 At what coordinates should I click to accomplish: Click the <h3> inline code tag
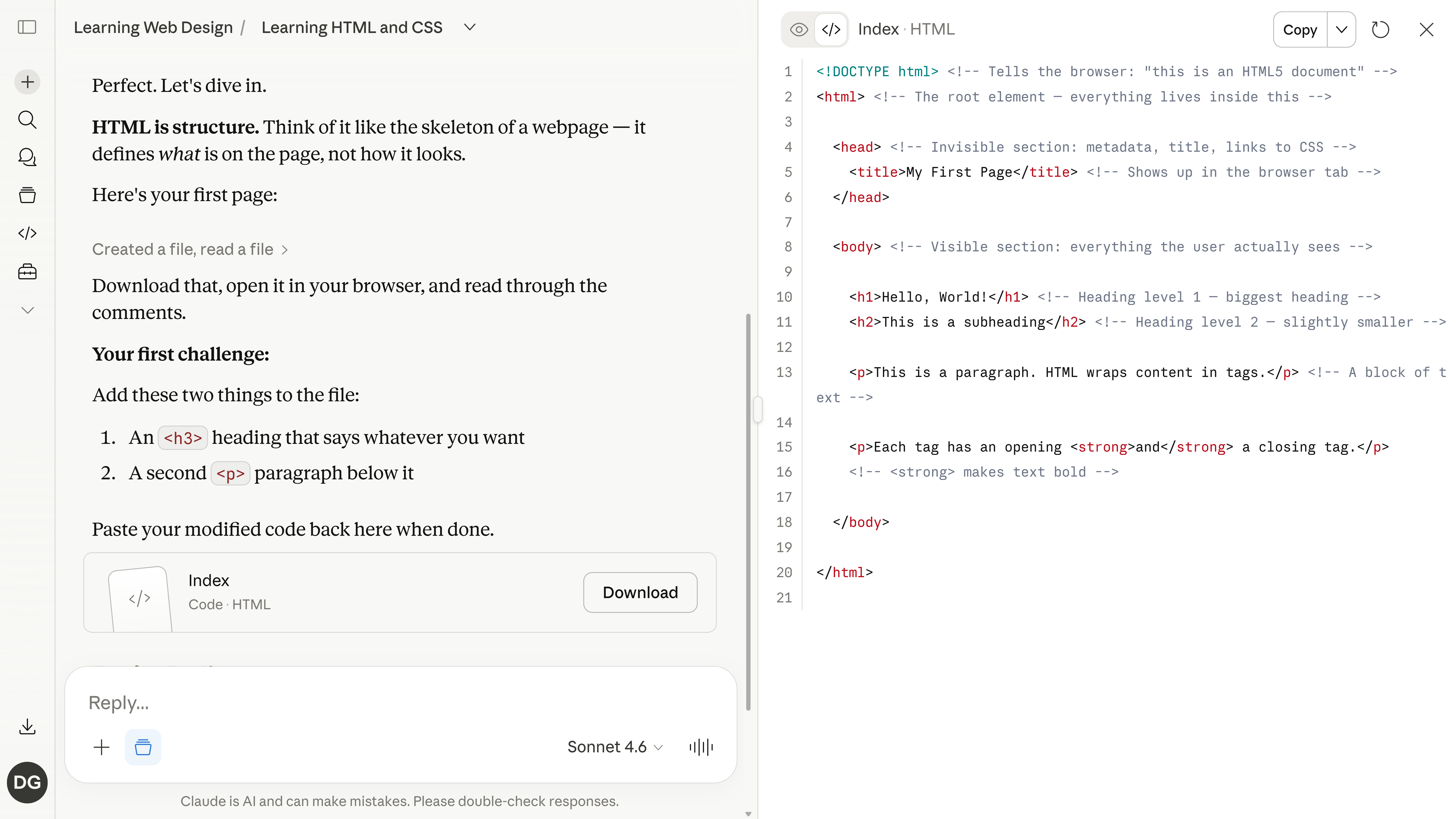coord(182,438)
